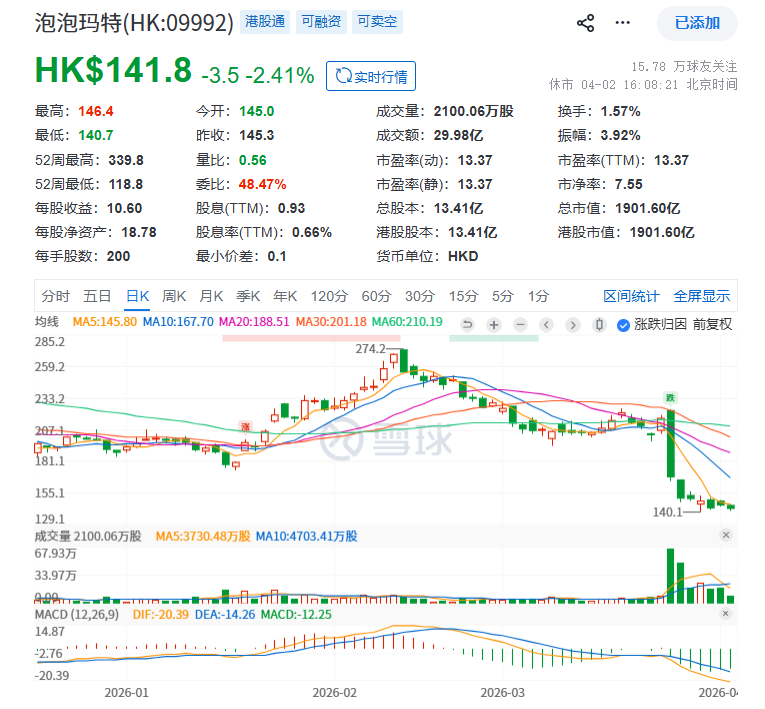Screen dimensions: 765x709
Task: Open the 前复权 adjustment dropdown
Action: 712,324
